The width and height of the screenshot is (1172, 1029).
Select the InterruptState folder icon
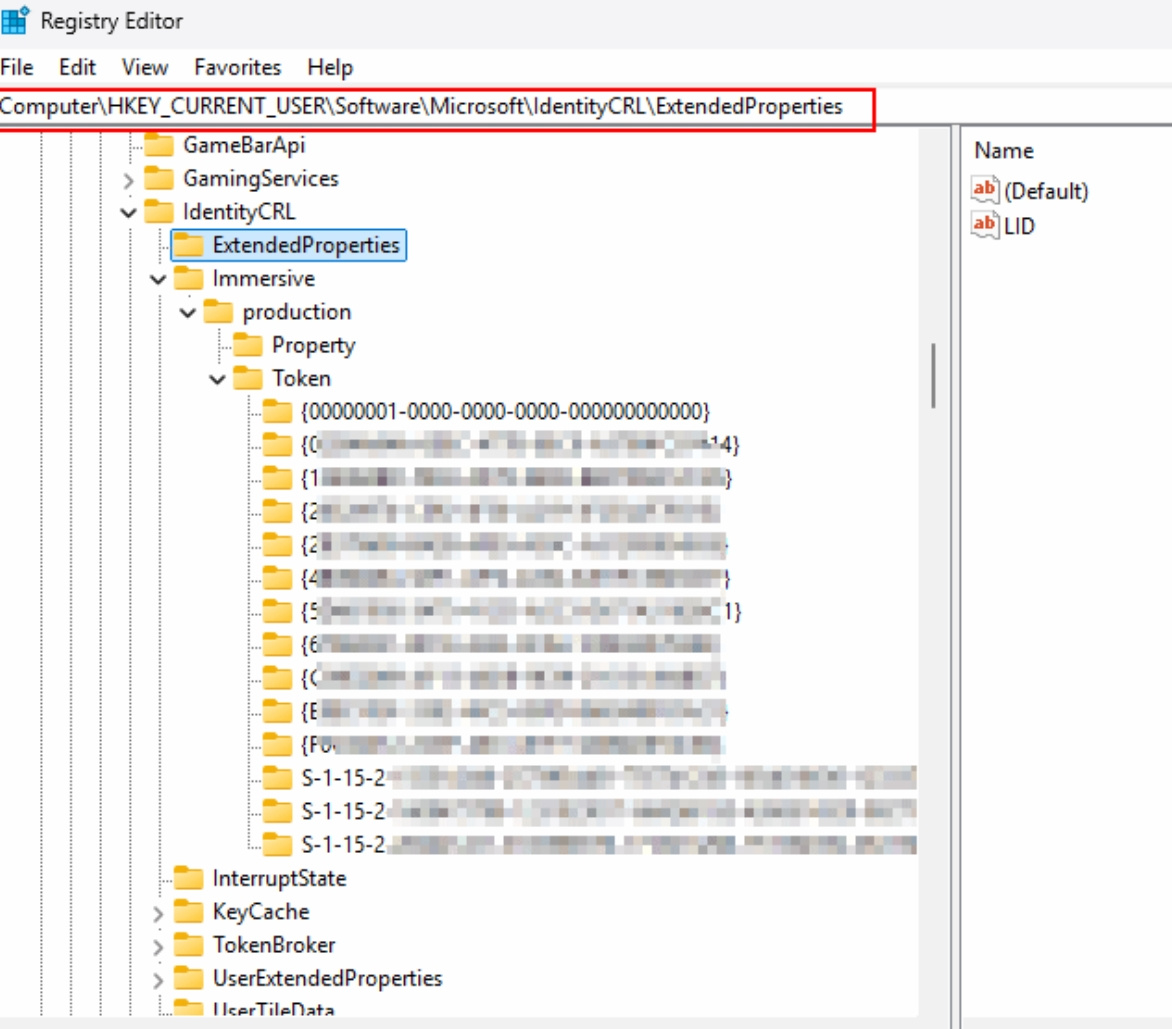pos(188,878)
